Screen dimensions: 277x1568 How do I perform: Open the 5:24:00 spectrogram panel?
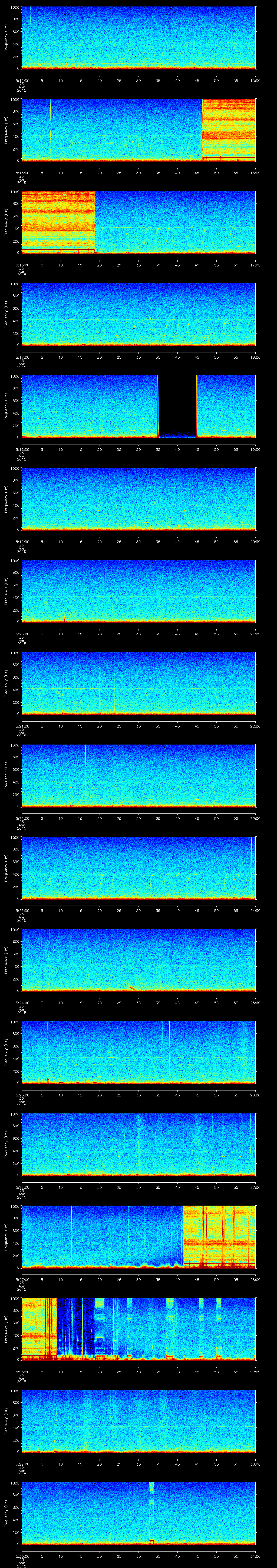pyautogui.click(x=138, y=960)
